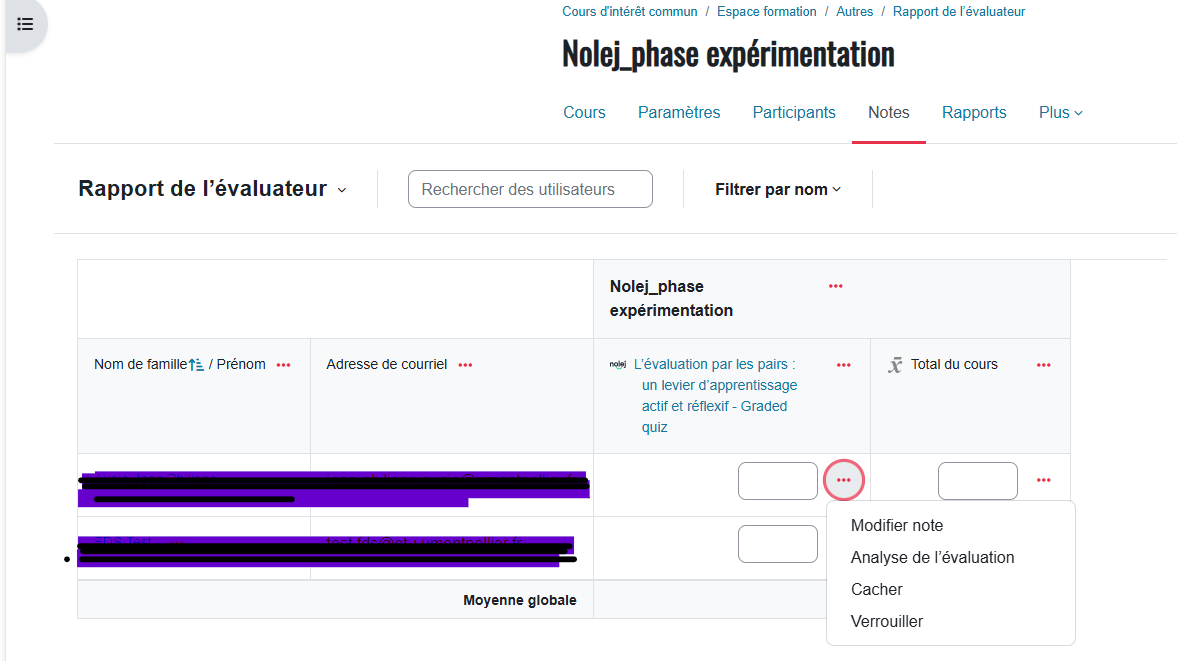
Task: Open the course index drawer icon
Action: click(x=25, y=25)
